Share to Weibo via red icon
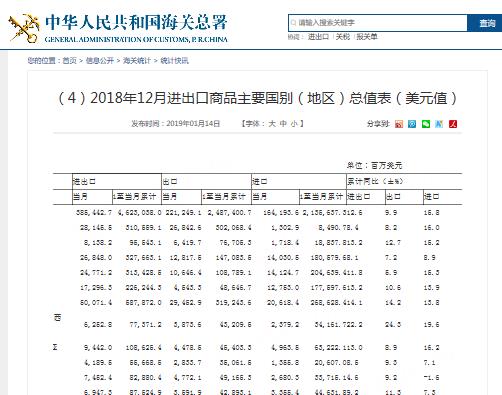The width and height of the screenshot is (502, 395). 399,124
